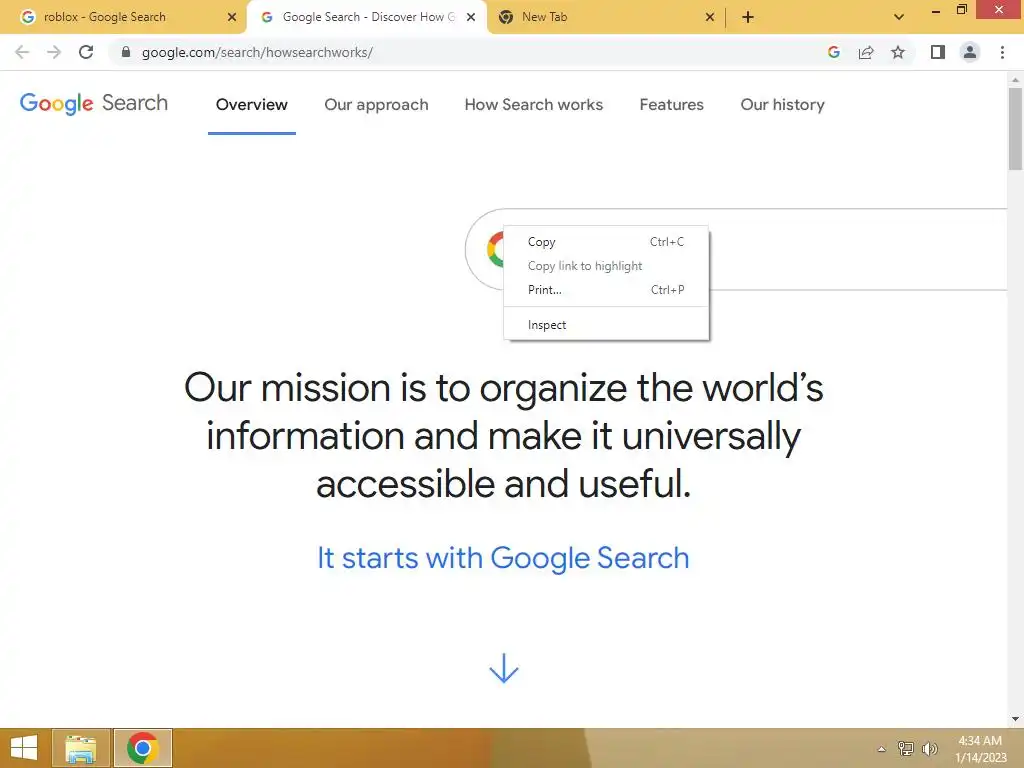Image resolution: width=1024 pixels, height=768 pixels.
Task: View site information via the lock icon
Action: pyautogui.click(x=126, y=52)
